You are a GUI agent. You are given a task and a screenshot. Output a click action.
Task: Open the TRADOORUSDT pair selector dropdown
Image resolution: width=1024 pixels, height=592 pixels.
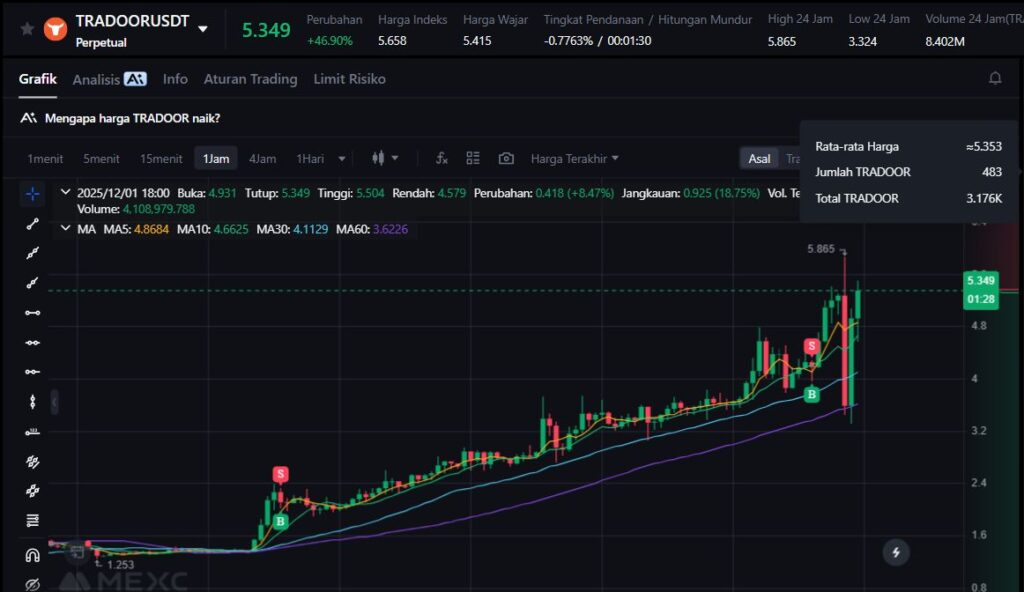pyautogui.click(x=203, y=29)
